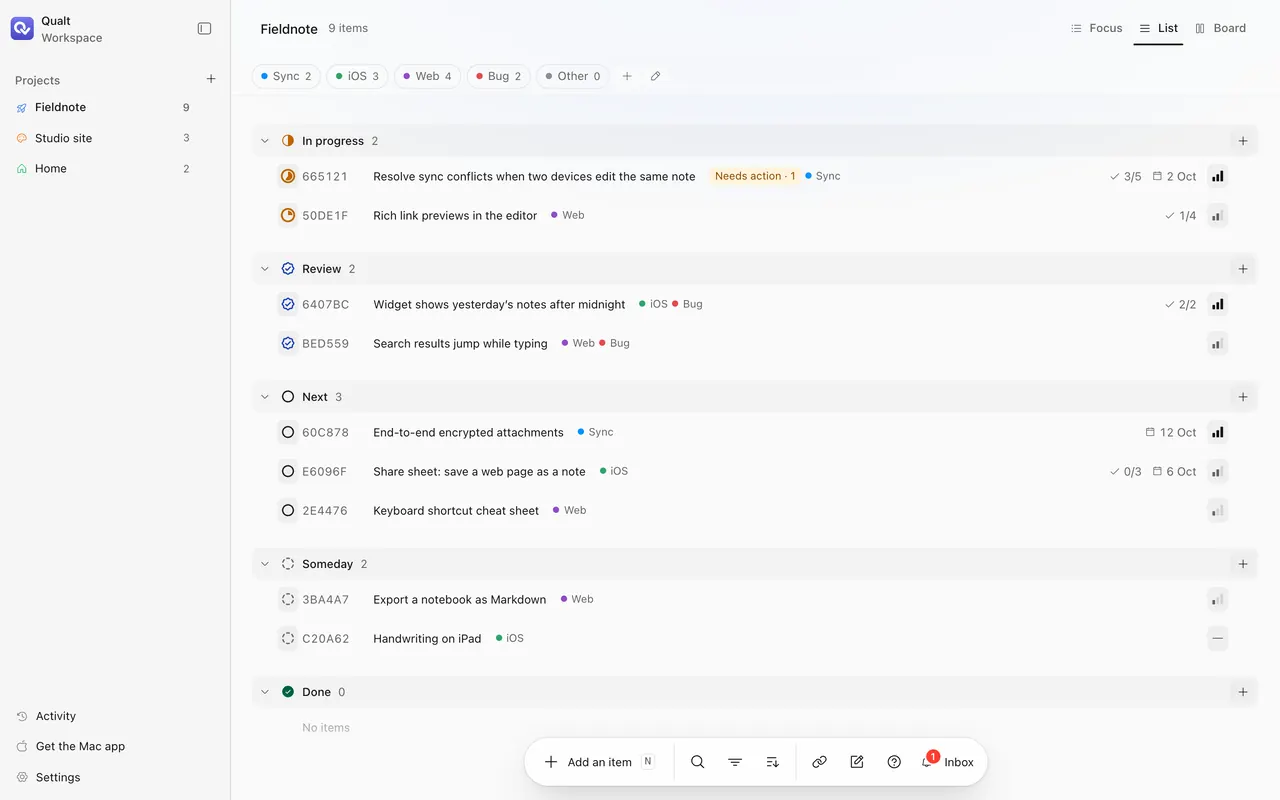Toggle the sidebar panel icon
Viewport: 1280px width, 800px height.
204,29
